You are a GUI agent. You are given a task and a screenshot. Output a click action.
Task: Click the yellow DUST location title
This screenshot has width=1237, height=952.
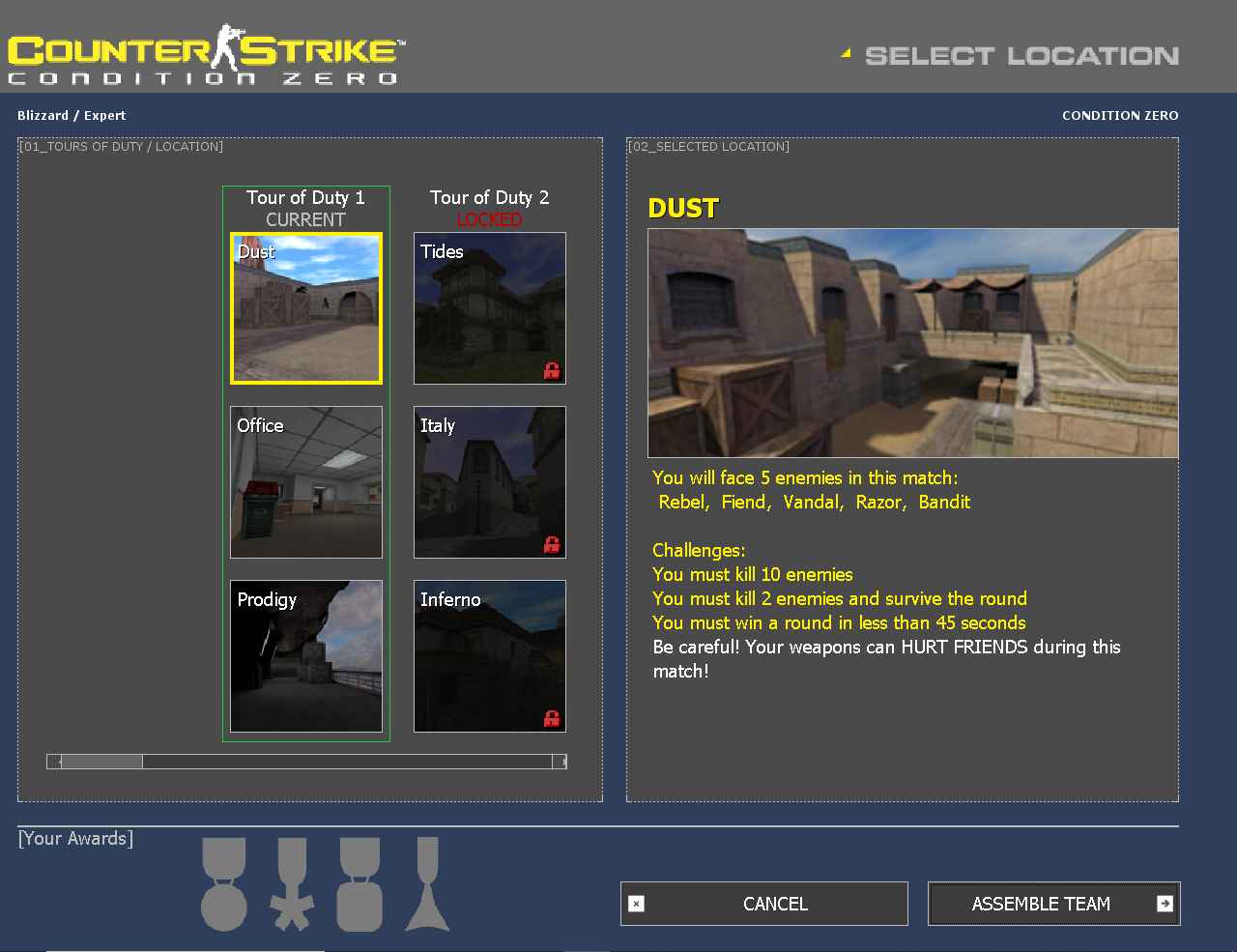click(x=683, y=209)
